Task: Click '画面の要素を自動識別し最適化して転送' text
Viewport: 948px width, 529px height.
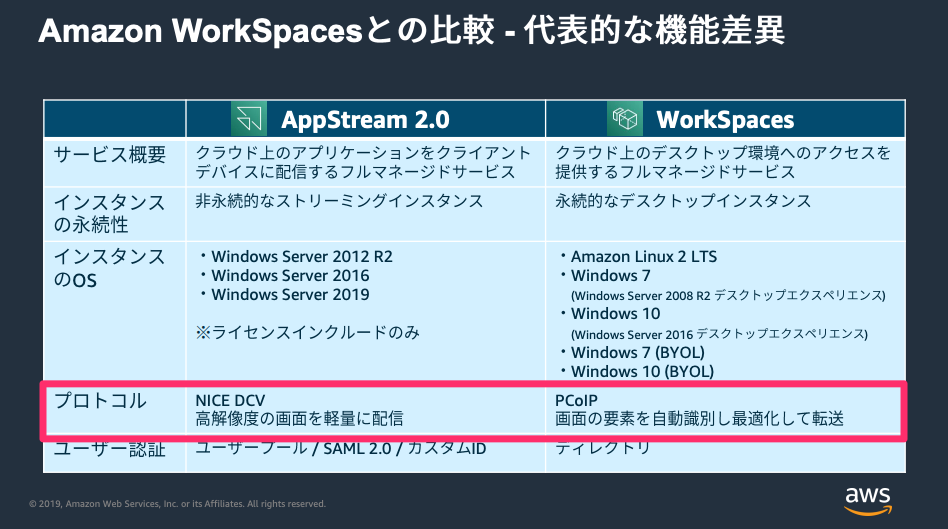Action: (699, 418)
